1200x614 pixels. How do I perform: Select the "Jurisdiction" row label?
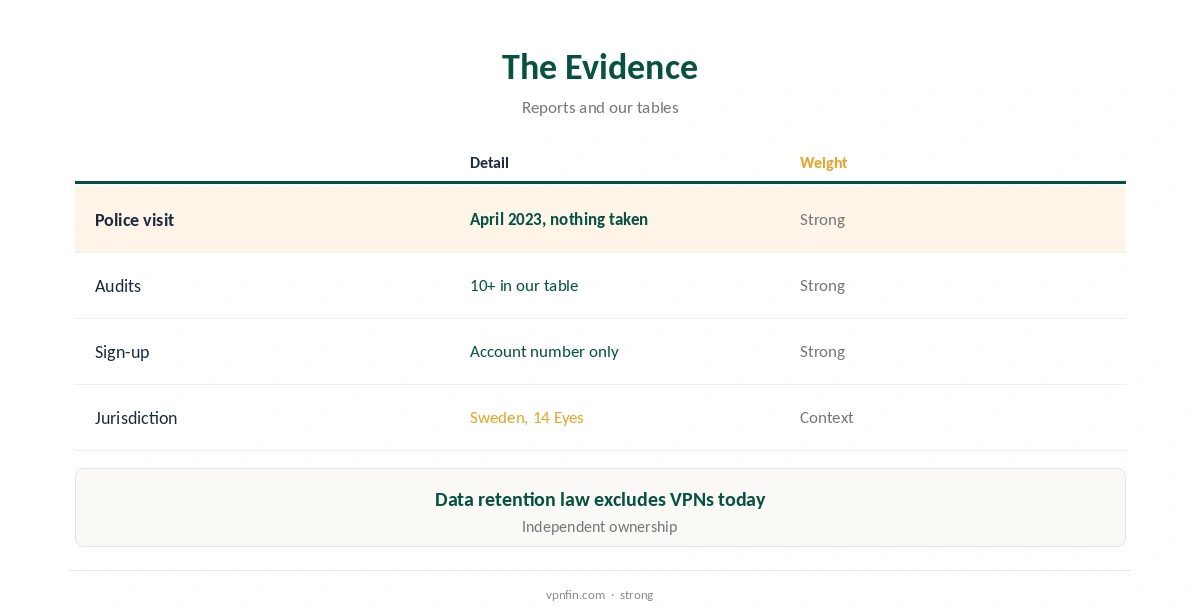(136, 418)
